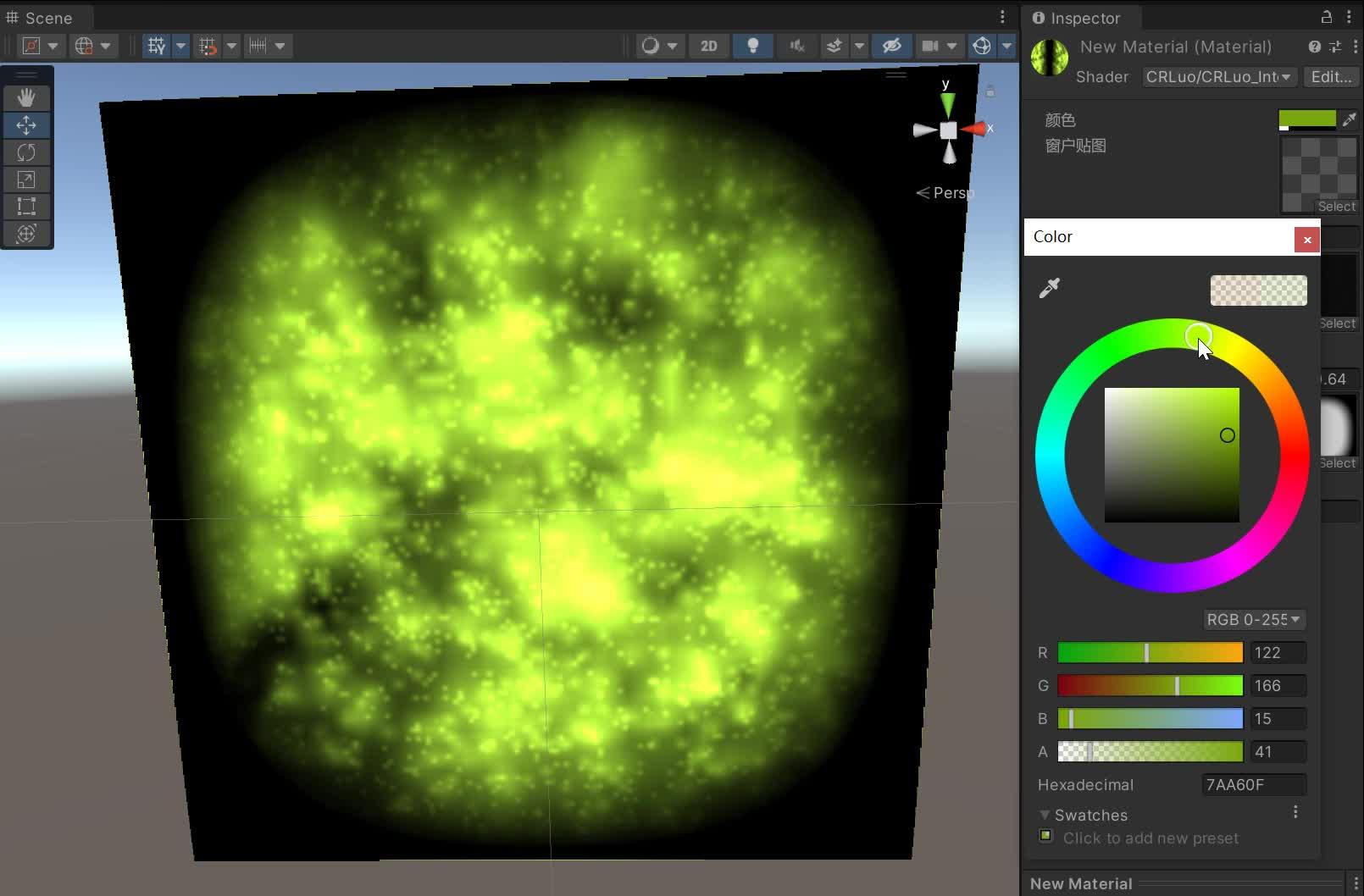Select the Move tool

click(26, 125)
